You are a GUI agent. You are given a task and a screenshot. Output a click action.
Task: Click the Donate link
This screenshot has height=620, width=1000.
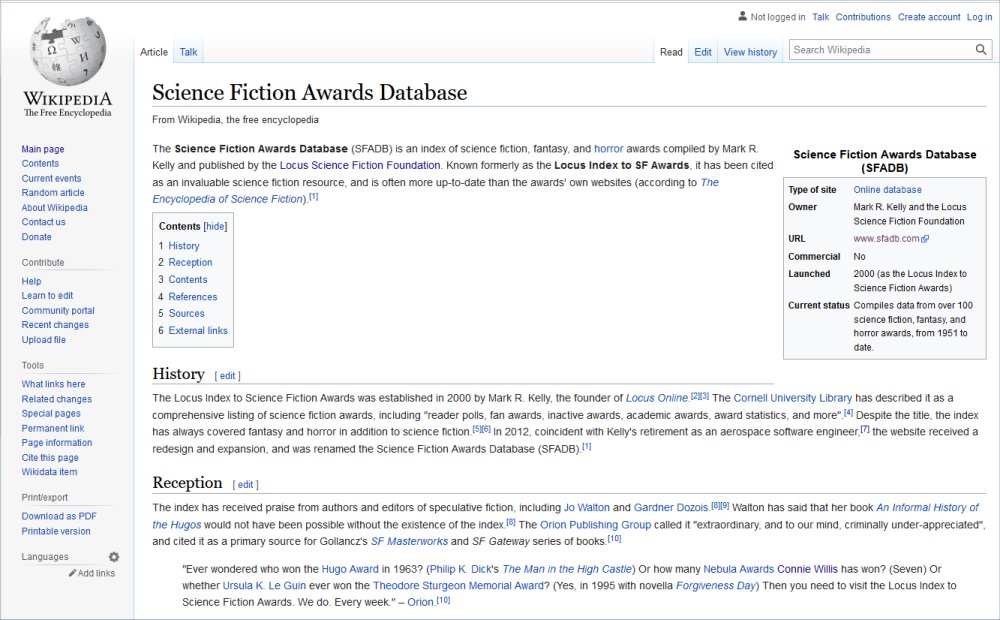tap(36, 237)
